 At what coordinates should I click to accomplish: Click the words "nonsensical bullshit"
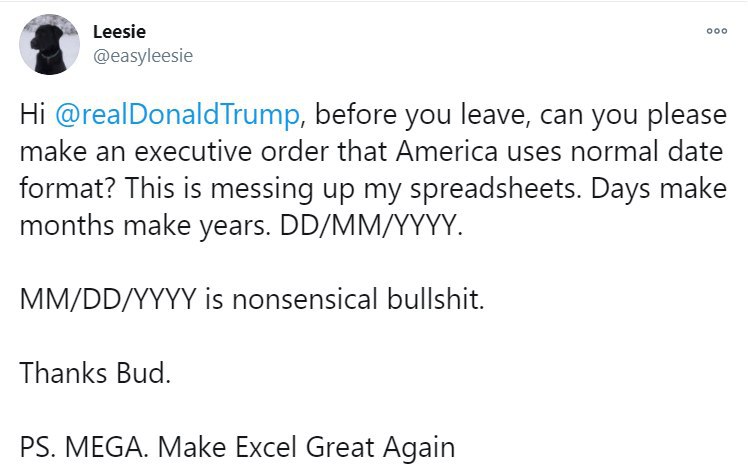click(x=358, y=299)
